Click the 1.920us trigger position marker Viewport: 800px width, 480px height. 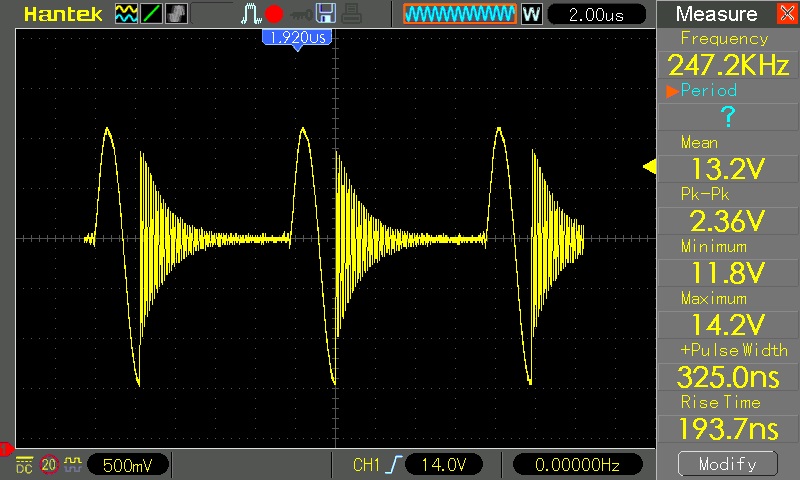(x=296, y=37)
